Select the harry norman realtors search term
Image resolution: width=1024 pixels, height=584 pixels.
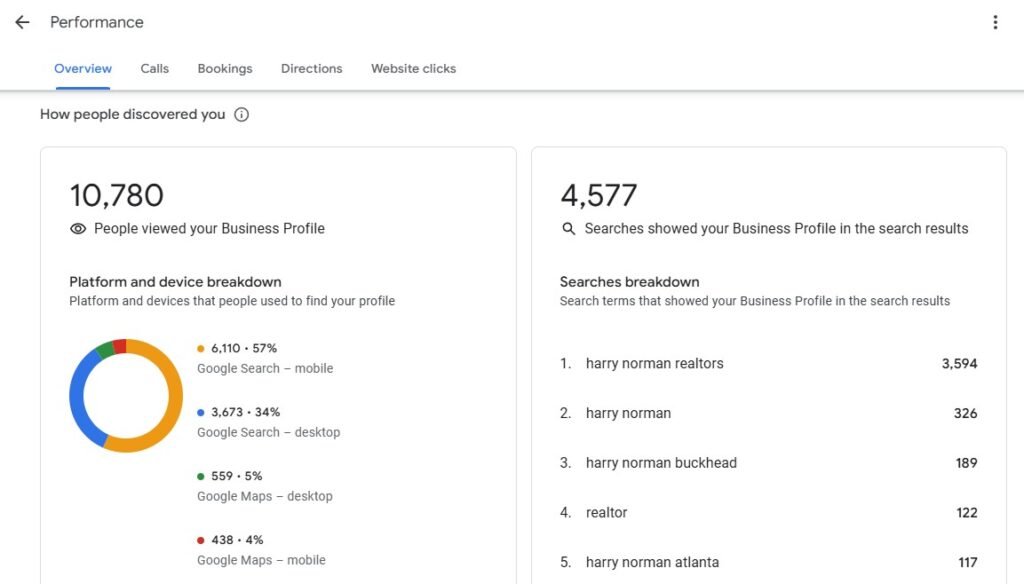tap(654, 364)
